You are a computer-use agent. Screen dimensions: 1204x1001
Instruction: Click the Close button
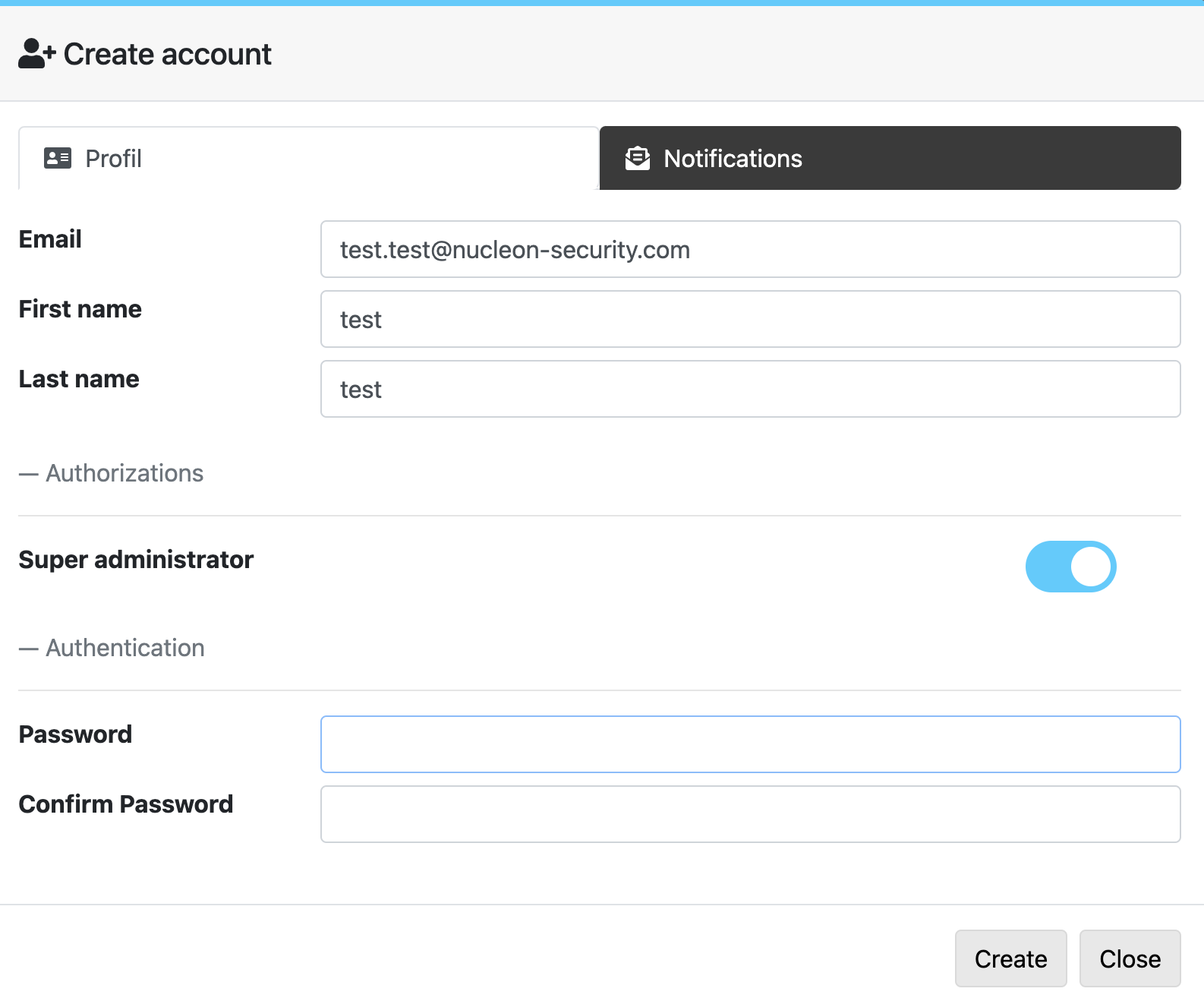[x=1130, y=958]
